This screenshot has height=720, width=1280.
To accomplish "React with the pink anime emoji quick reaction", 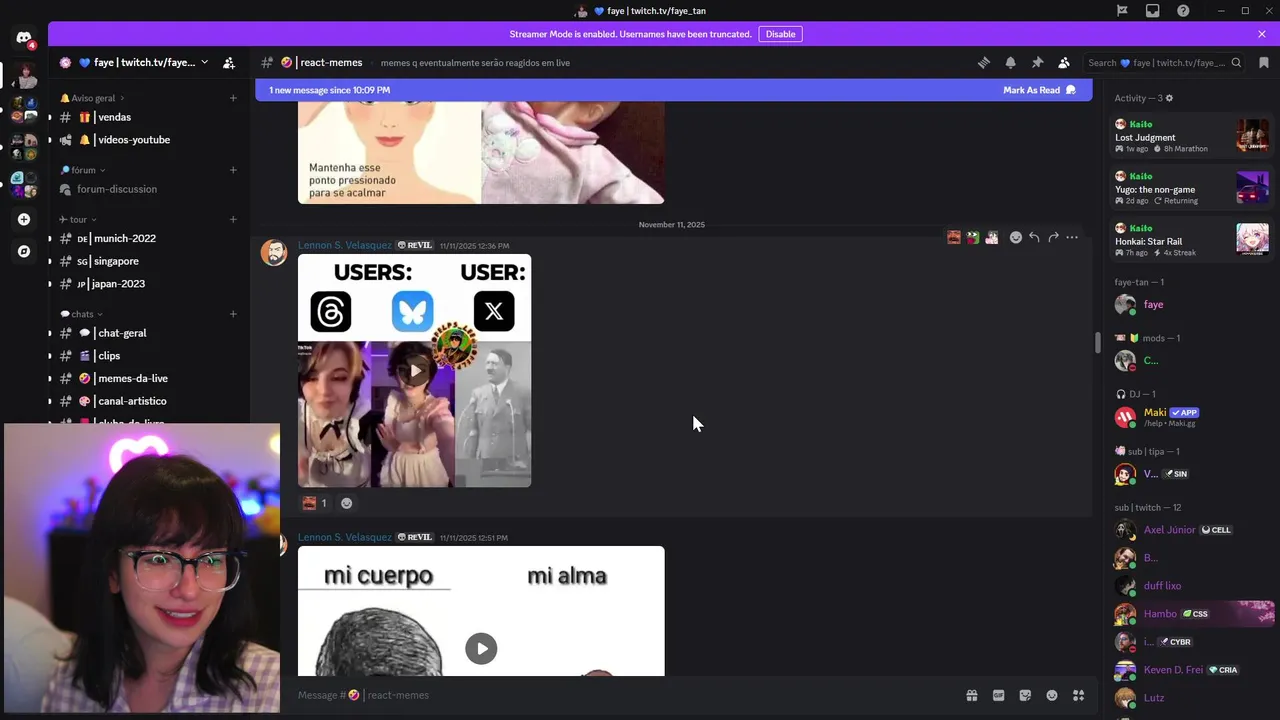I will pos(992,237).
